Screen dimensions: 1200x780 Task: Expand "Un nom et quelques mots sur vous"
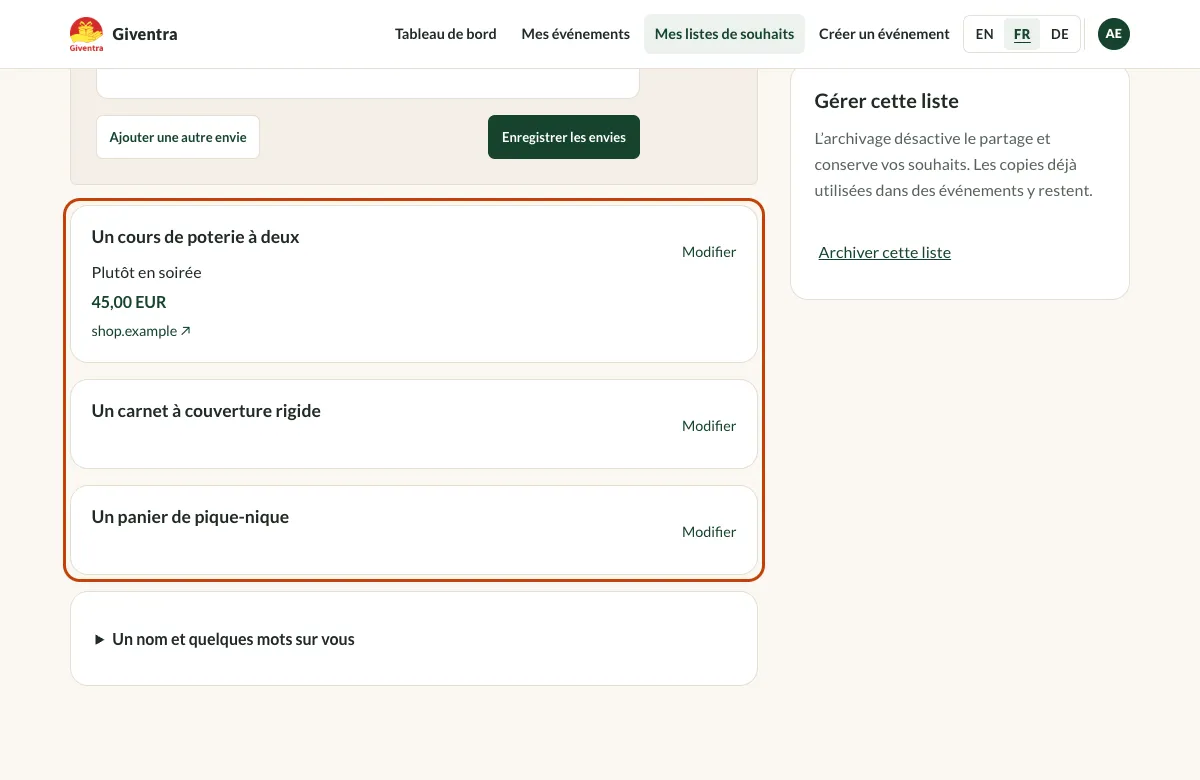(224, 639)
